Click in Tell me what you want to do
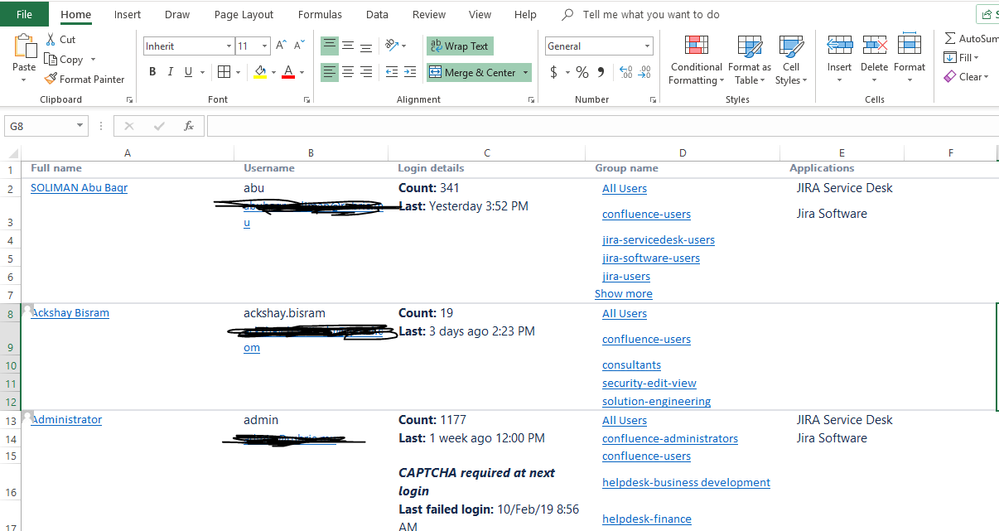Image resolution: width=999 pixels, height=531 pixels. (x=650, y=14)
